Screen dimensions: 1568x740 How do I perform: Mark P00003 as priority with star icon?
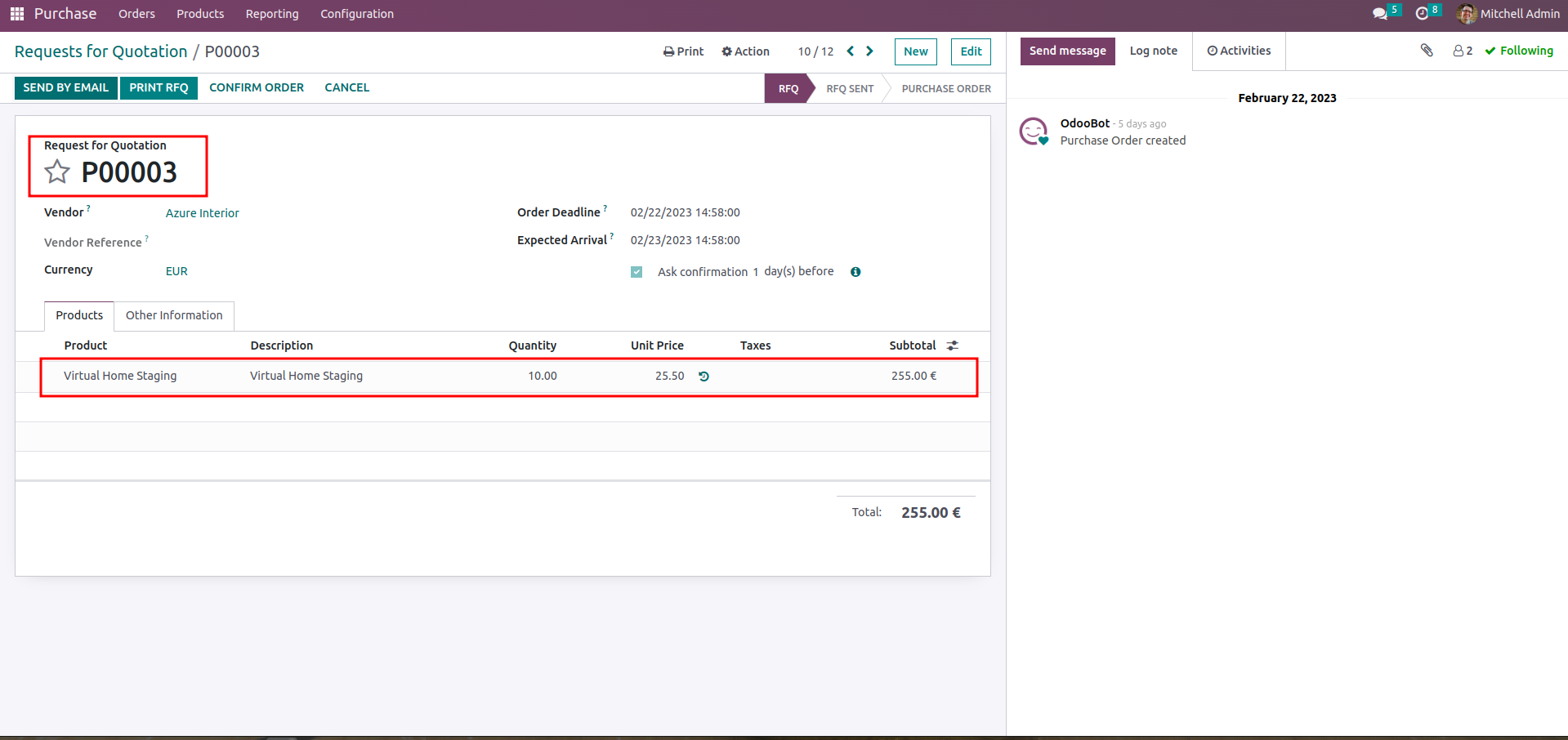pyautogui.click(x=57, y=172)
